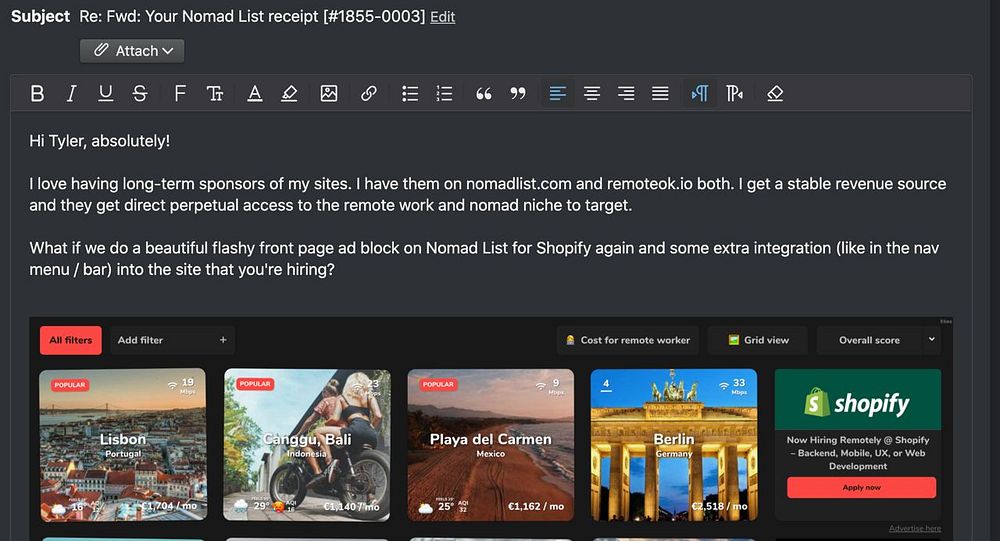Viewport: 1000px width, 541px height.
Task: Click the paragraph mentioning remoteok.io
Action: pyautogui.click(x=488, y=195)
